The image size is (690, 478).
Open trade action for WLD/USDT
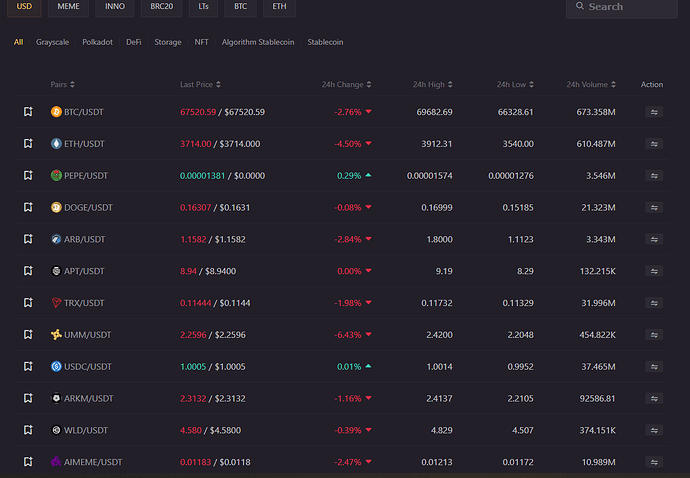(654, 430)
